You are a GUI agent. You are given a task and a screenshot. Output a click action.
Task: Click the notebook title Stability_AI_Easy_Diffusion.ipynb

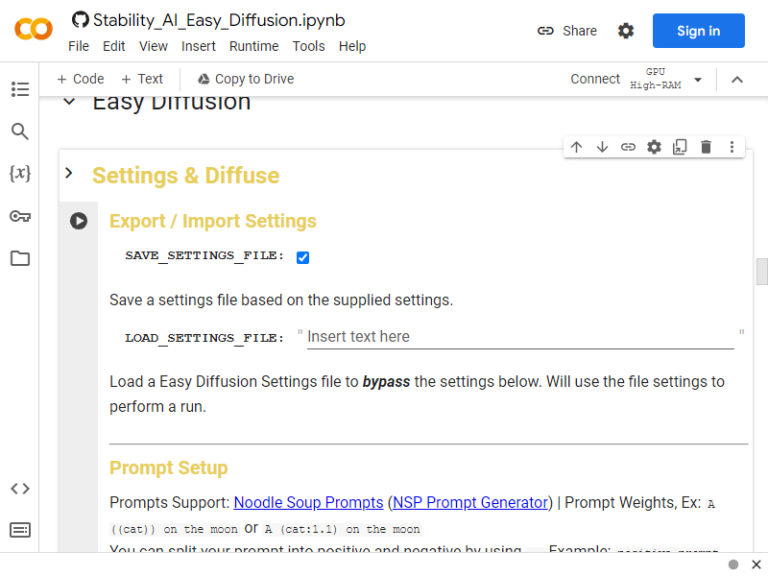point(219,20)
